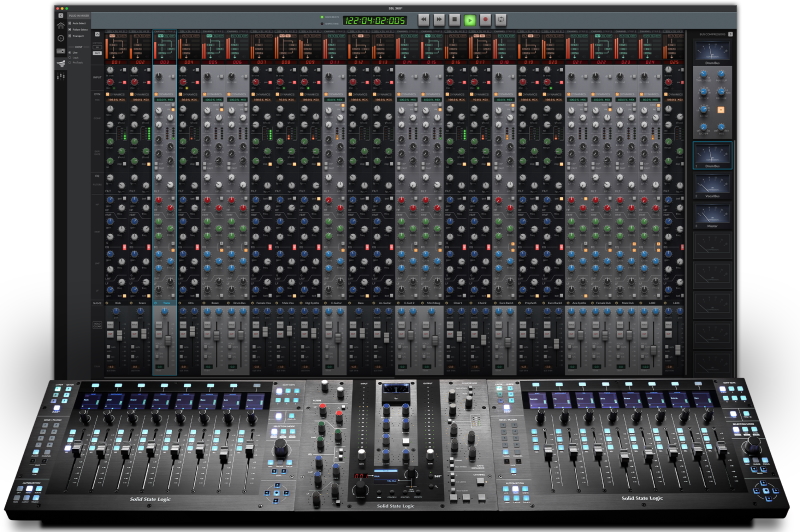The height and width of the screenshot is (532, 800).
Task: Click the top-right blue bus compressor knob
Action: tap(721, 75)
